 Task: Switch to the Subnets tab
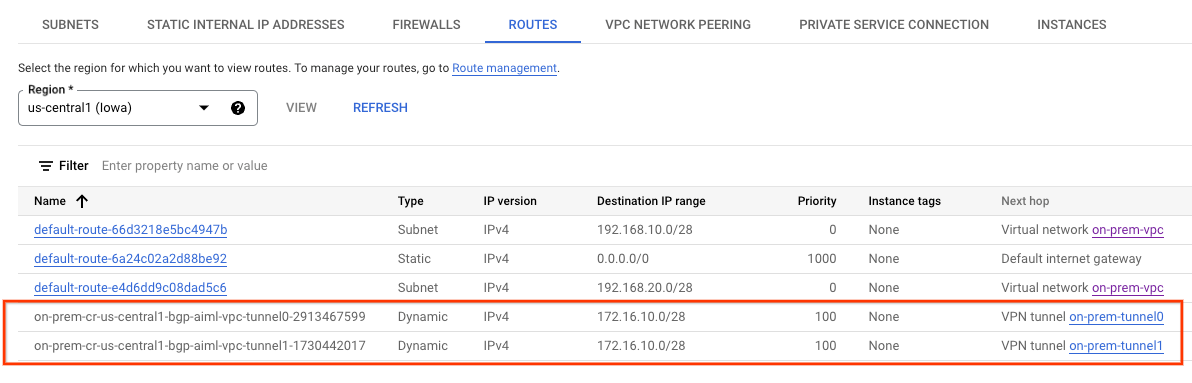(x=71, y=25)
